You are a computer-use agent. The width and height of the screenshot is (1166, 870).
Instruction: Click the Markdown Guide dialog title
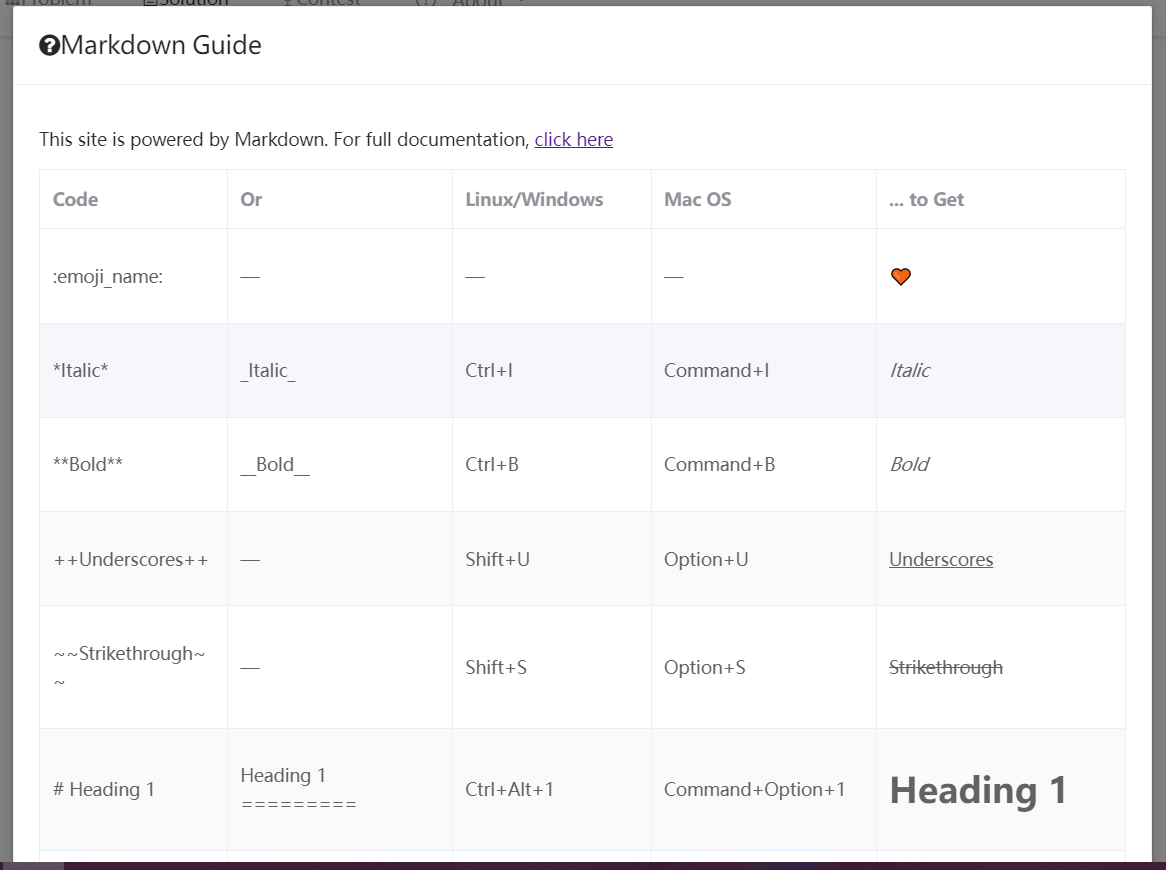coord(161,45)
